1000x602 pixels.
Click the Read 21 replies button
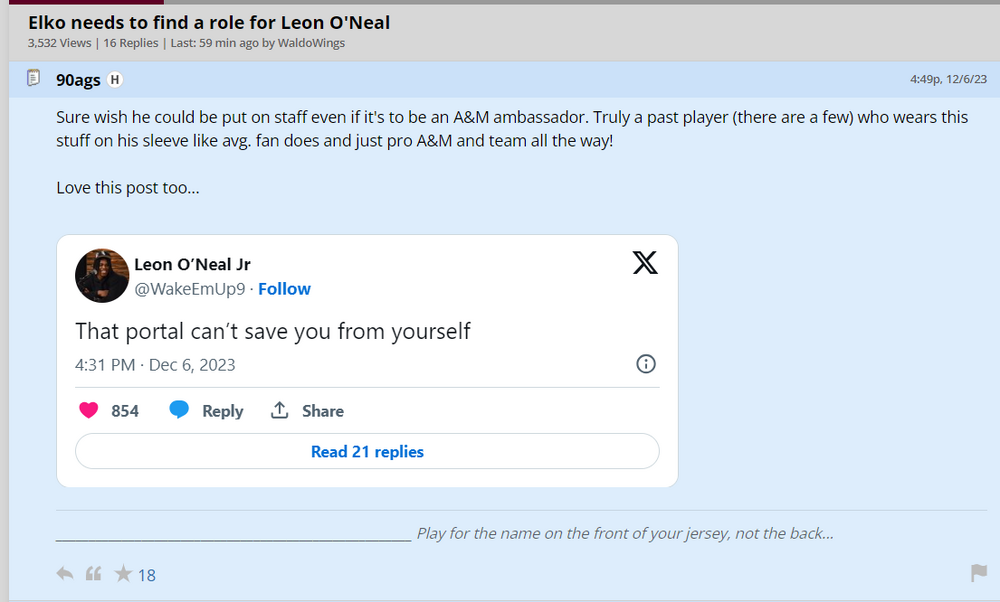coord(366,451)
